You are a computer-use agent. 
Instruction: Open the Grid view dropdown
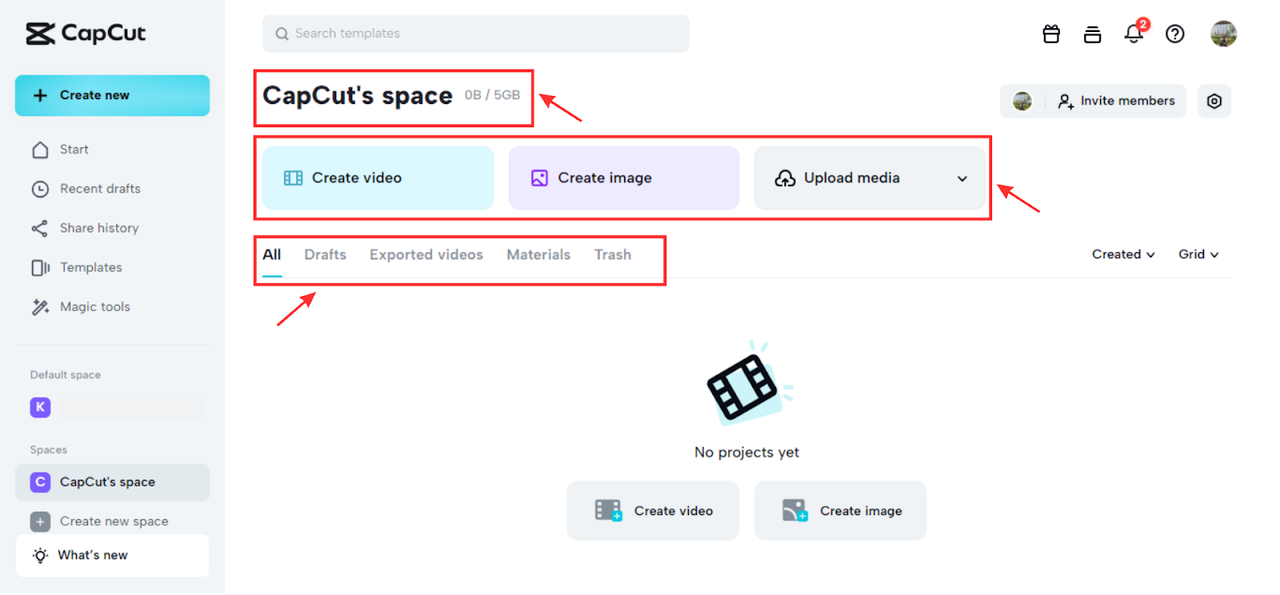click(x=1198, y=254)
